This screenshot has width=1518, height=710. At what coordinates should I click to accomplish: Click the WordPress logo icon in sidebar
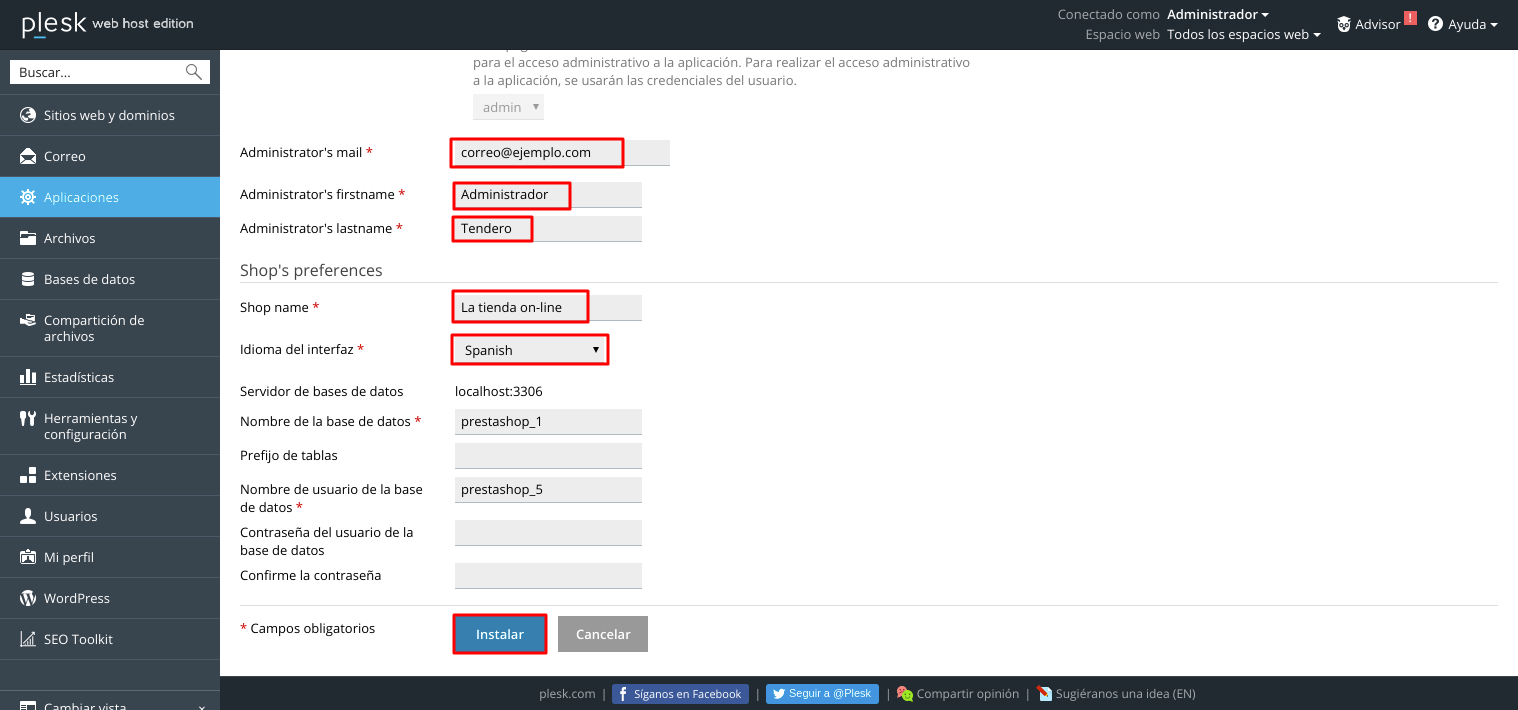[27, 598]
